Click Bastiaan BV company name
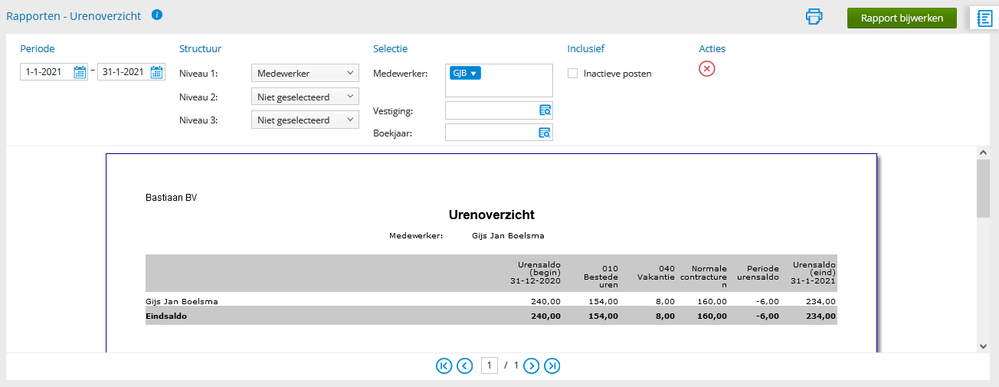This screenshot has height=387, width=999. pyautogui.click(x=171, y=198)
